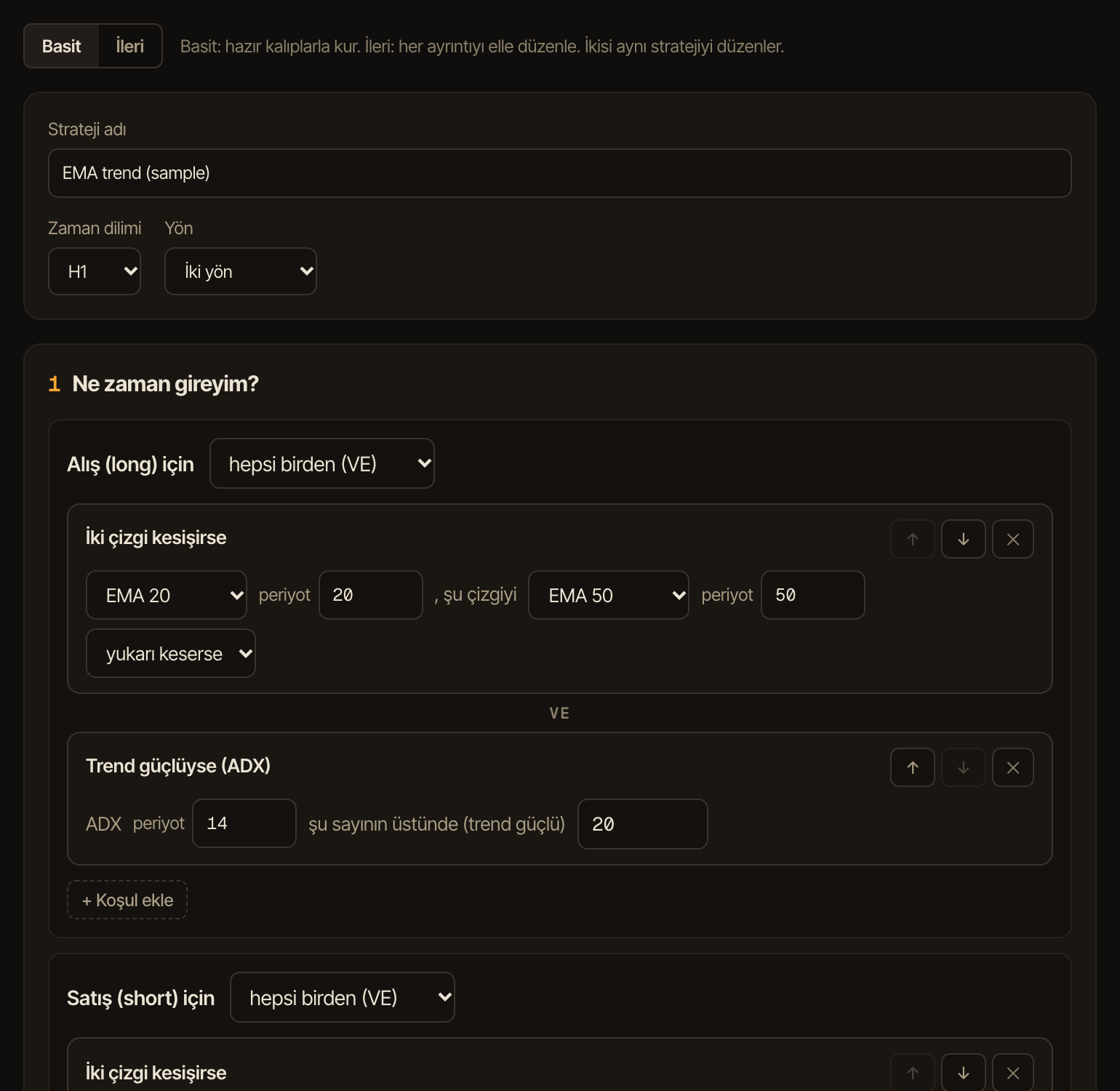This screenshot has height=1091, width=1120.
Task: Open the Yön 'İki yön' dropdown
Action: [x=241, y=271]
